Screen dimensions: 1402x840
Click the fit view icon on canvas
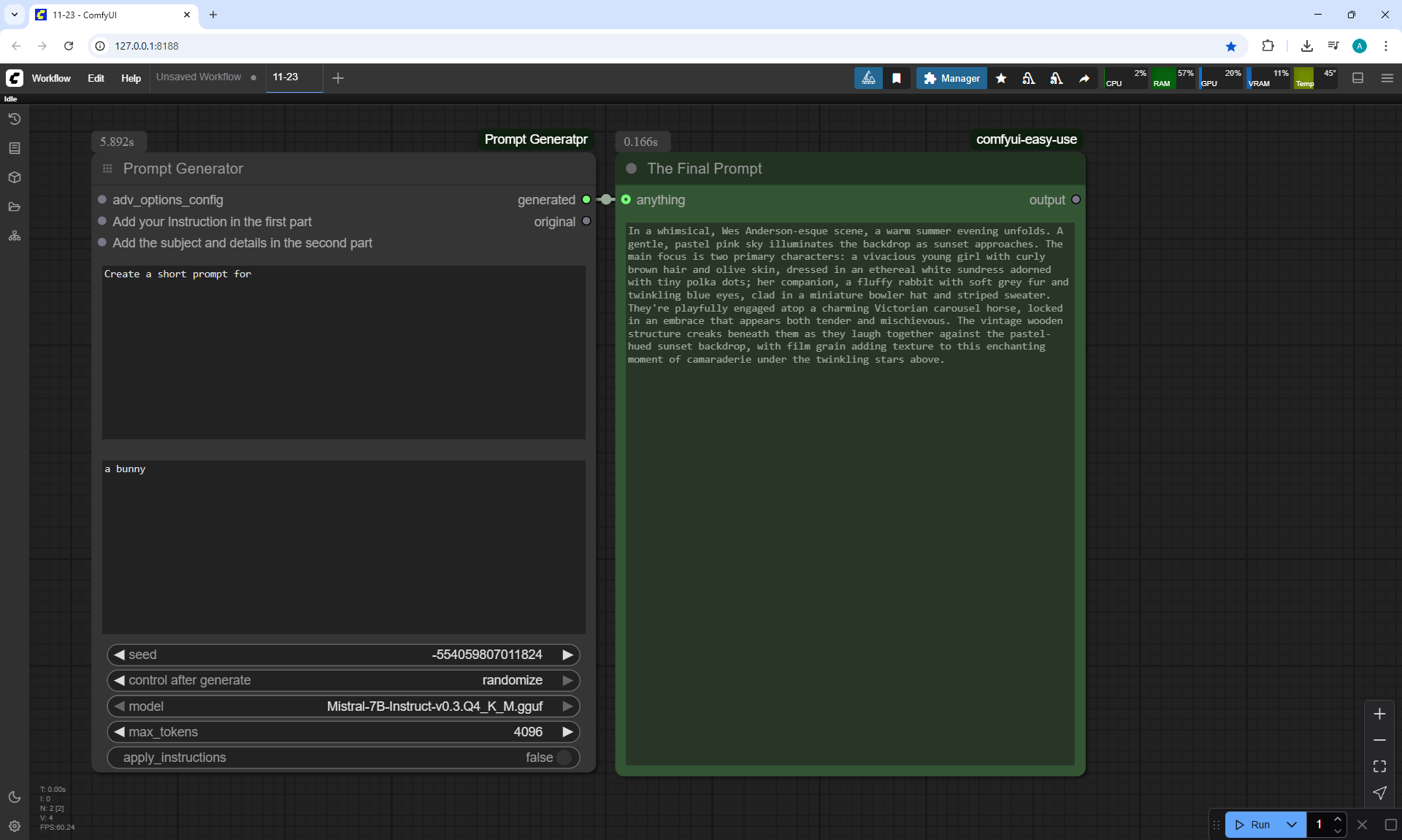coord(1379,766)
